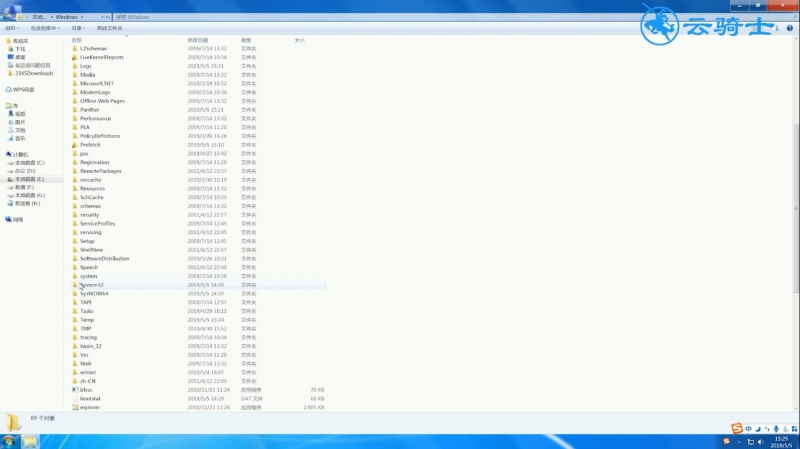Viewport: 800px width, 449px height.
Task: Click the File Explorer taskbar icon
Action: click(x=30, y=441)
